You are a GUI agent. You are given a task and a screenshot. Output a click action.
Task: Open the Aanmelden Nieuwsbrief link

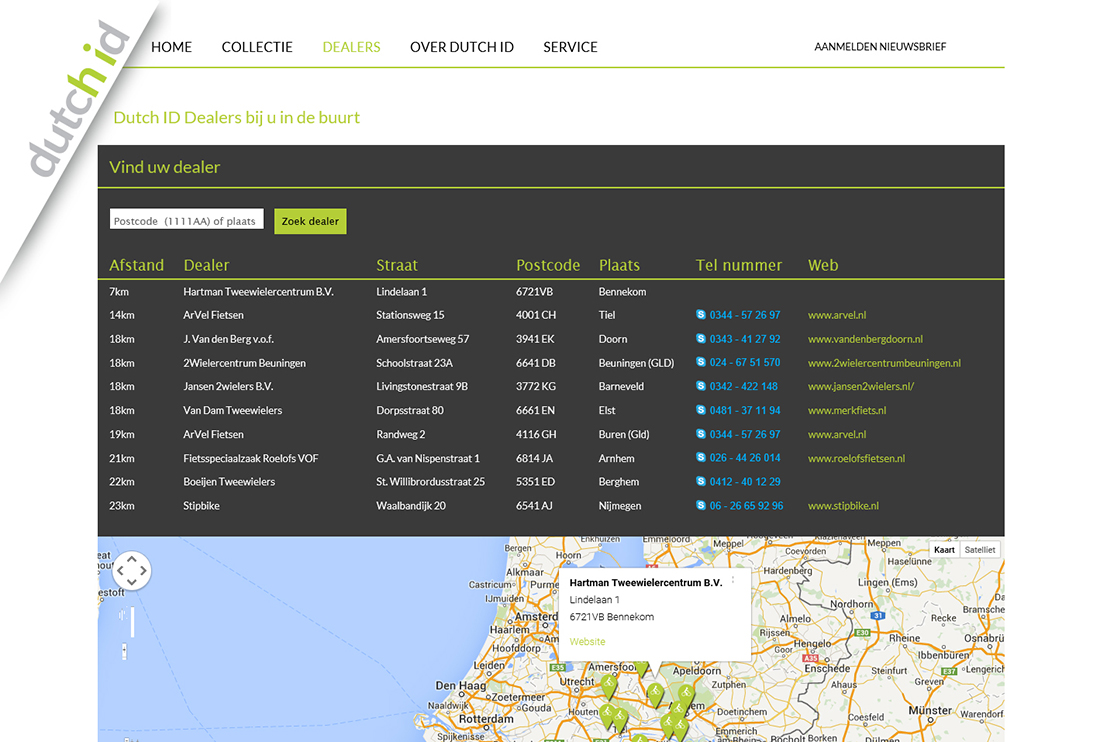click(x=879, y=47)
